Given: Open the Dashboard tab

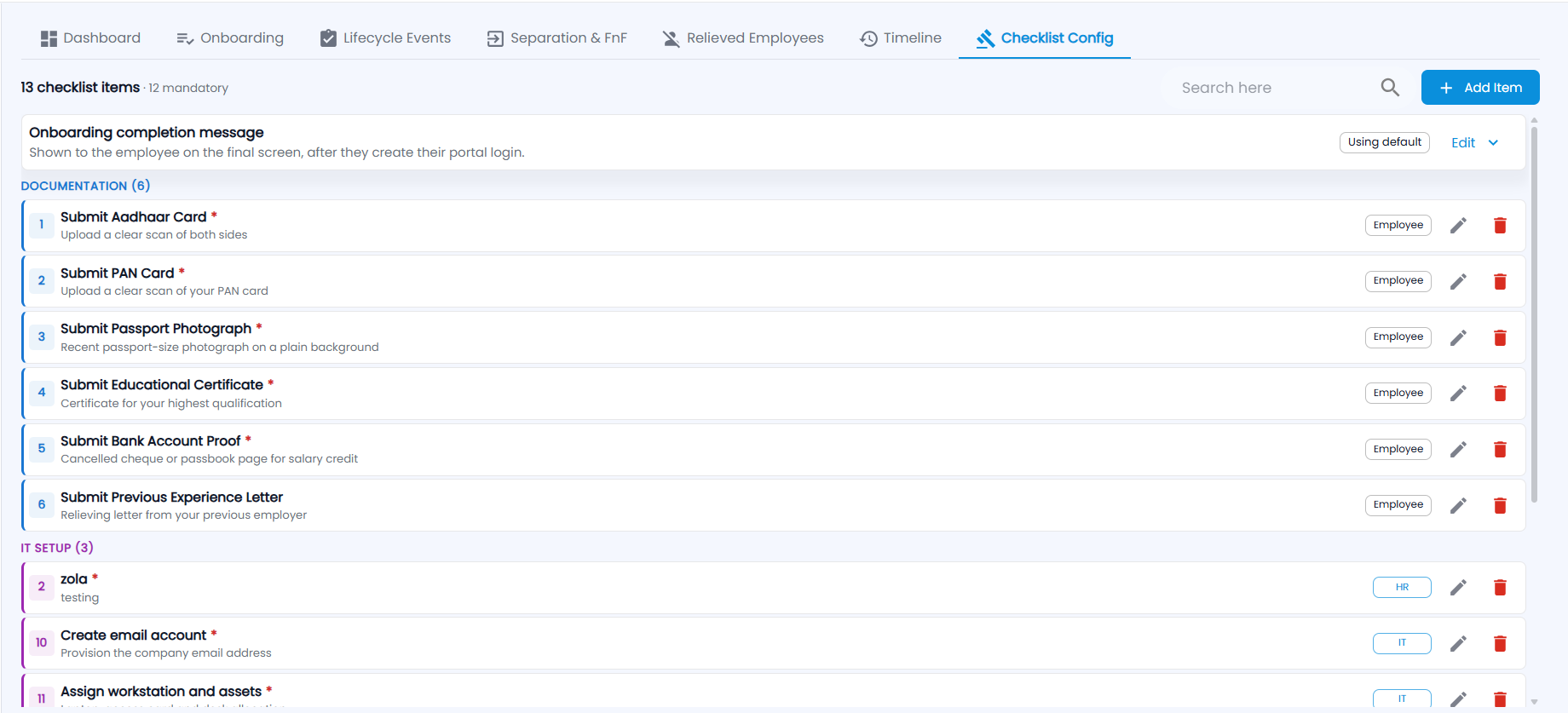Looking at the screenshot, I should click(90, 38).
